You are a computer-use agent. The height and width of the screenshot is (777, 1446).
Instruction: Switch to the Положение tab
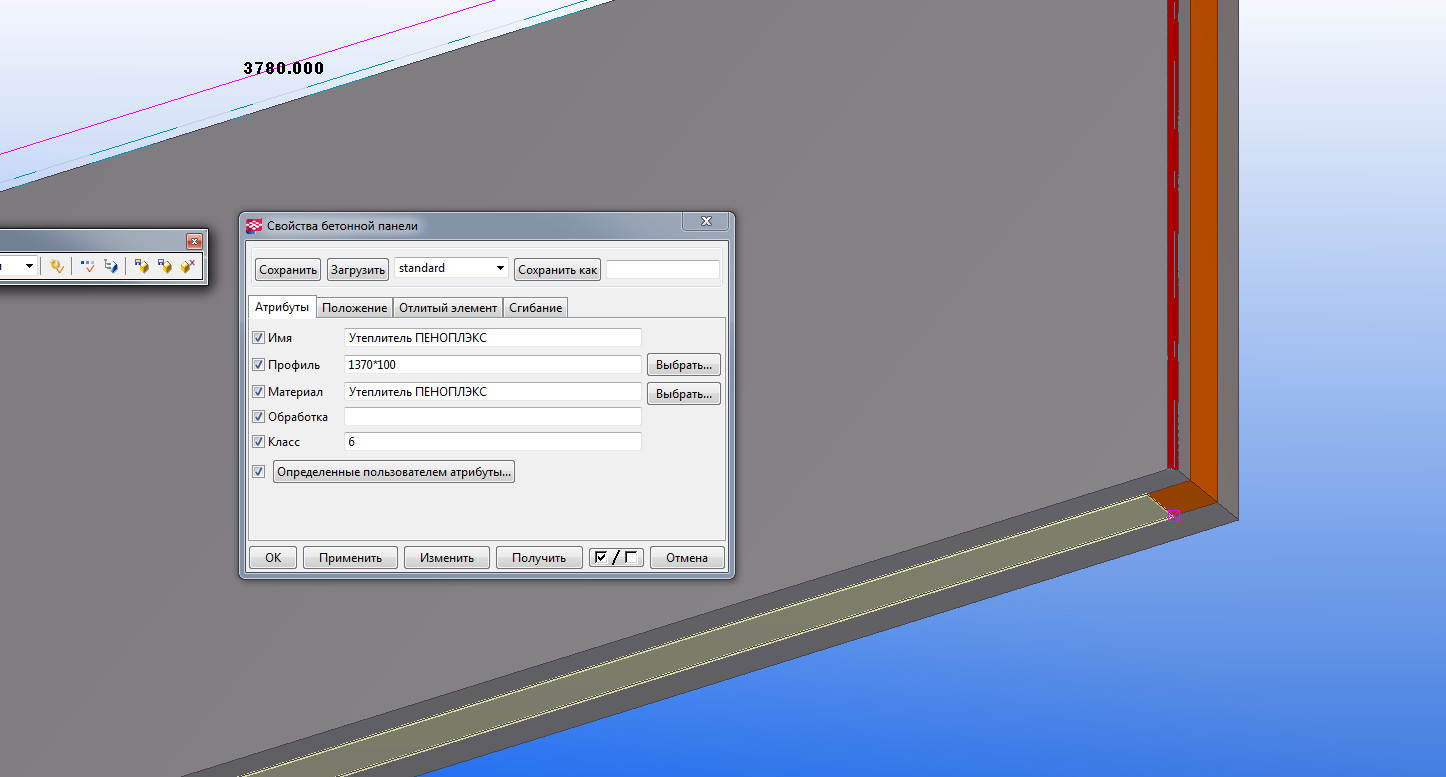[354, 308]
